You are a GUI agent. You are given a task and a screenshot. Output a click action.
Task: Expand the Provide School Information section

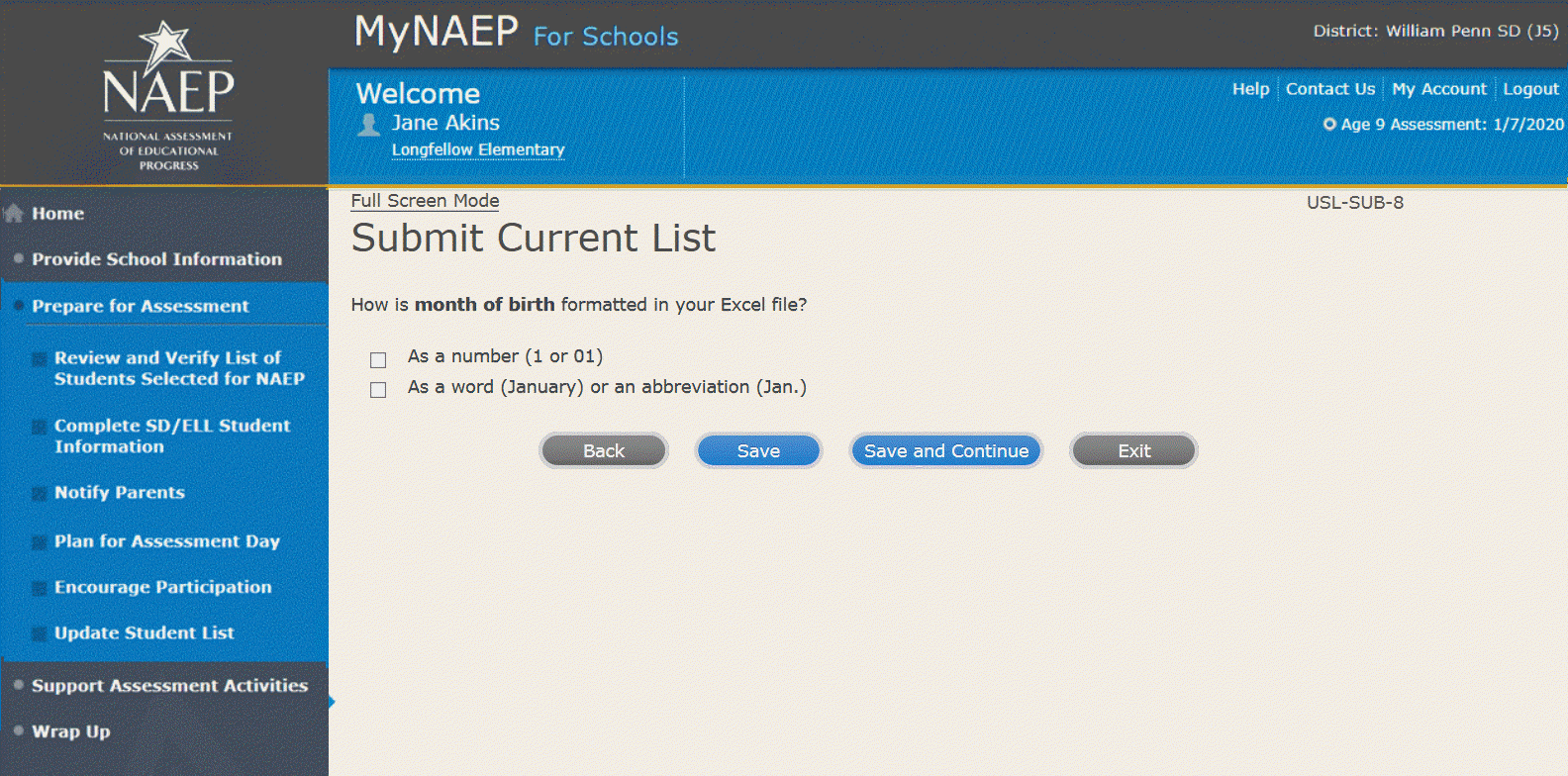(x=156, y=259)
